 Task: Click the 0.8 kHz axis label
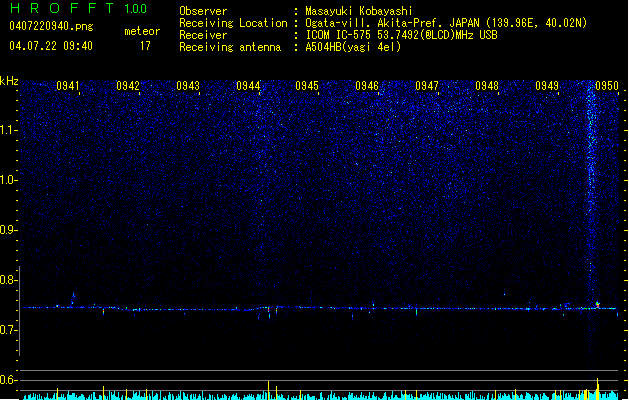pyautogui.click(x=8, y=280)
